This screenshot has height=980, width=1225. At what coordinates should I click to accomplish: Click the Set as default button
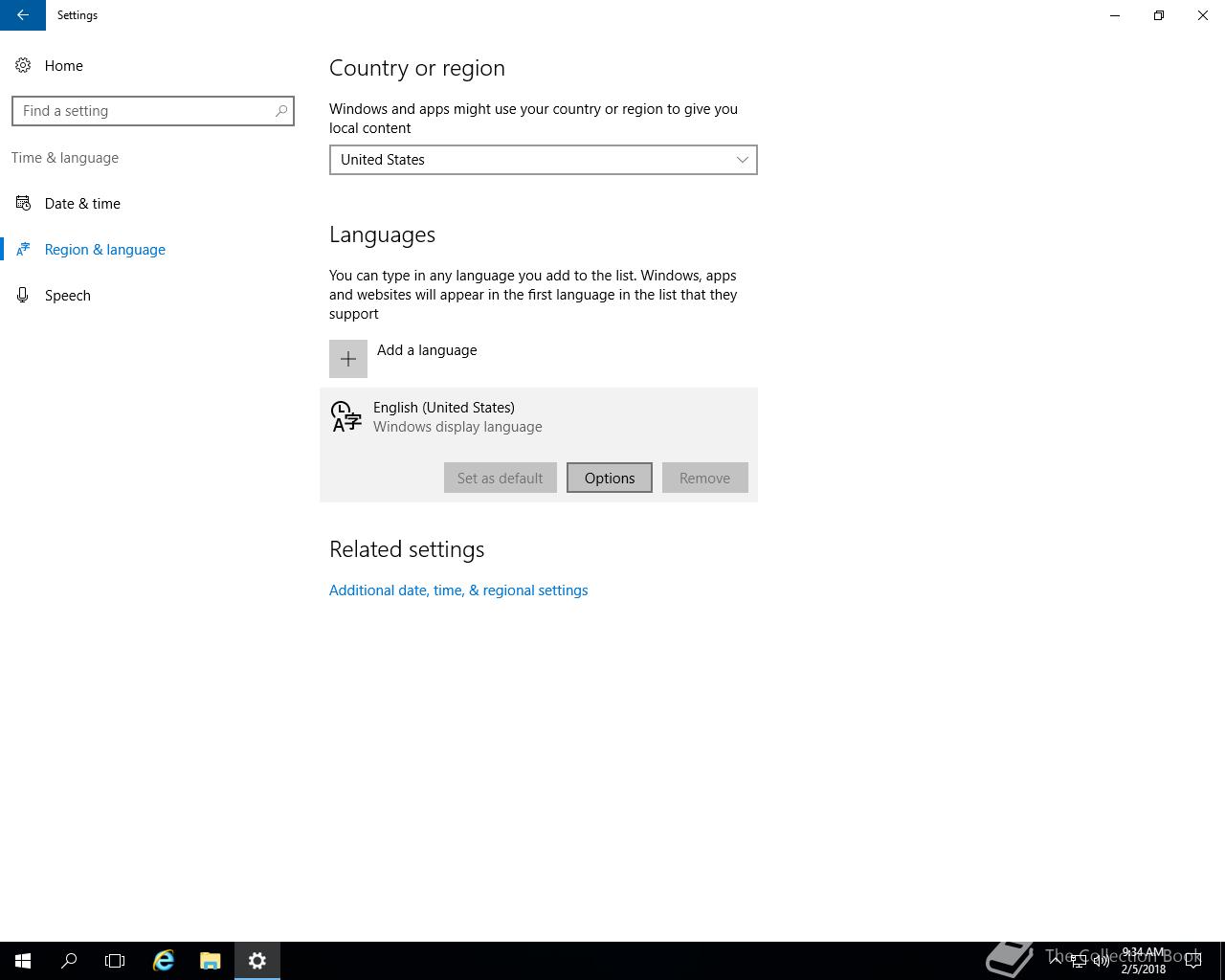click(501, 478)
